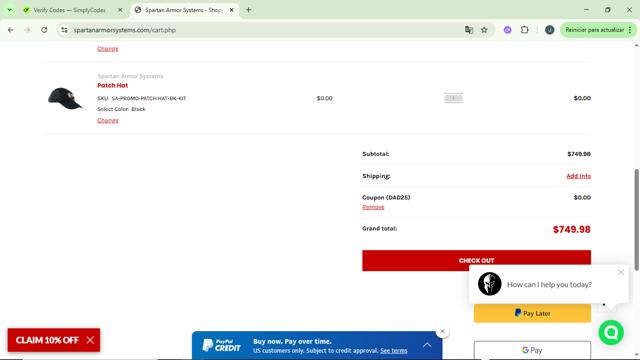The image size is (640, 360).
Task: Open the green live chat icon
Action: (x=611, y=333)
